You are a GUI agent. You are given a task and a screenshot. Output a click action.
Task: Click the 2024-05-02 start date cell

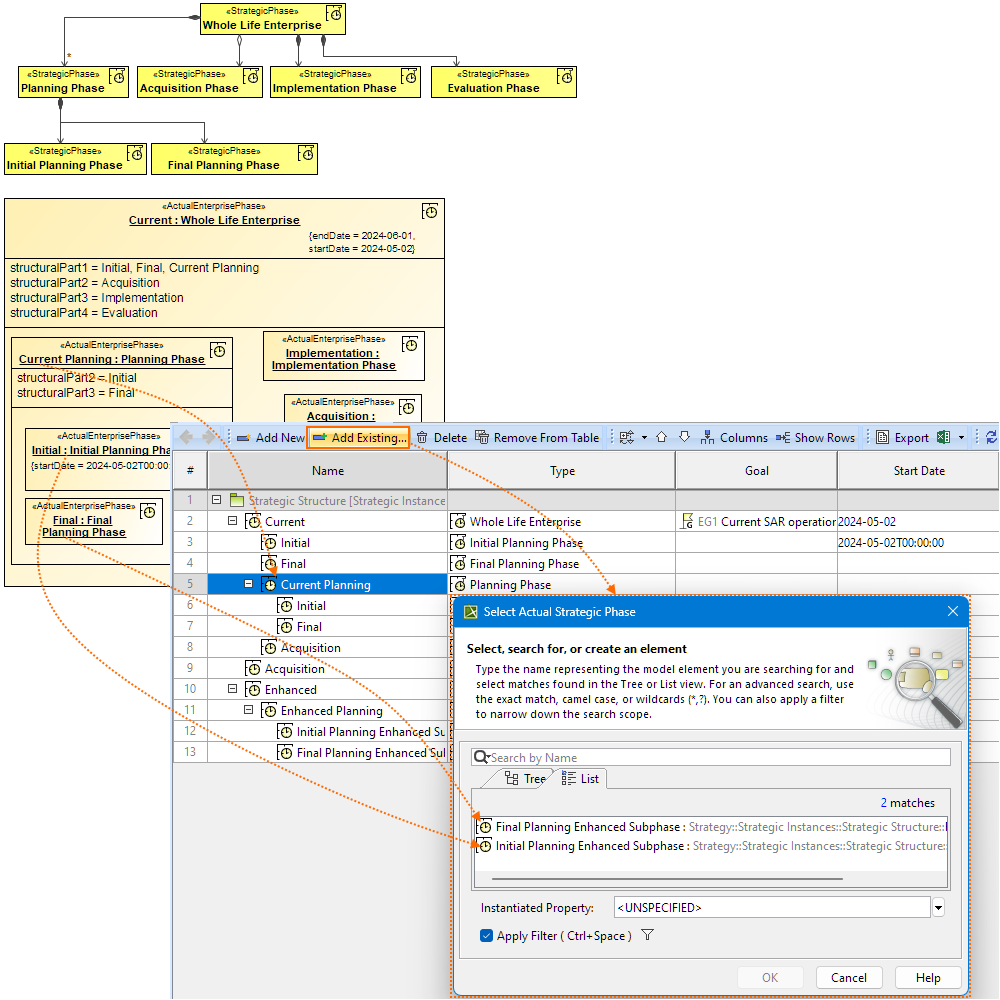coord(918,522)
